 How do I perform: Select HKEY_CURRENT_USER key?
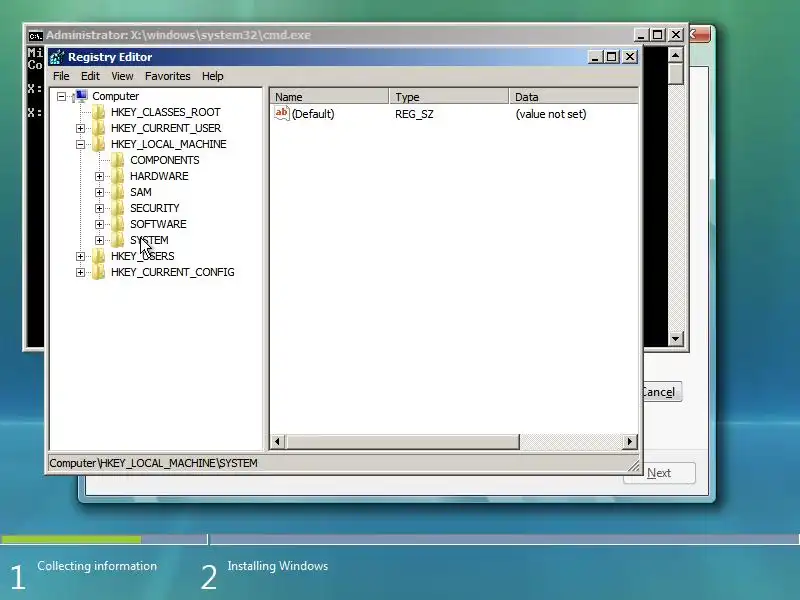[166, 128]
